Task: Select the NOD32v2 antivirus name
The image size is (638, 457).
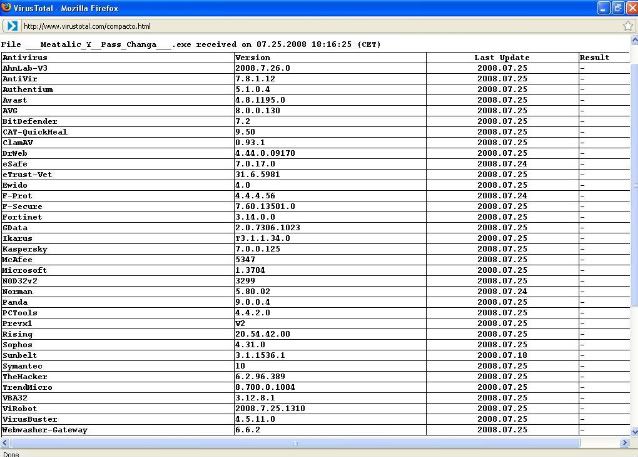Action: tap(20, 281)
